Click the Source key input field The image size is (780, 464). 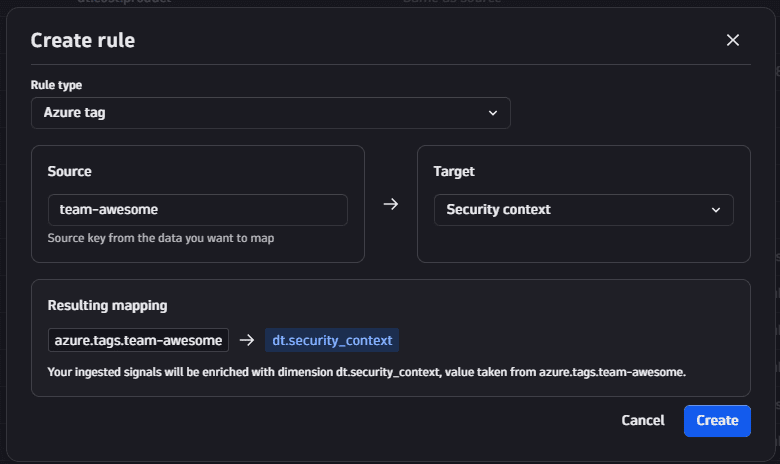197,210
